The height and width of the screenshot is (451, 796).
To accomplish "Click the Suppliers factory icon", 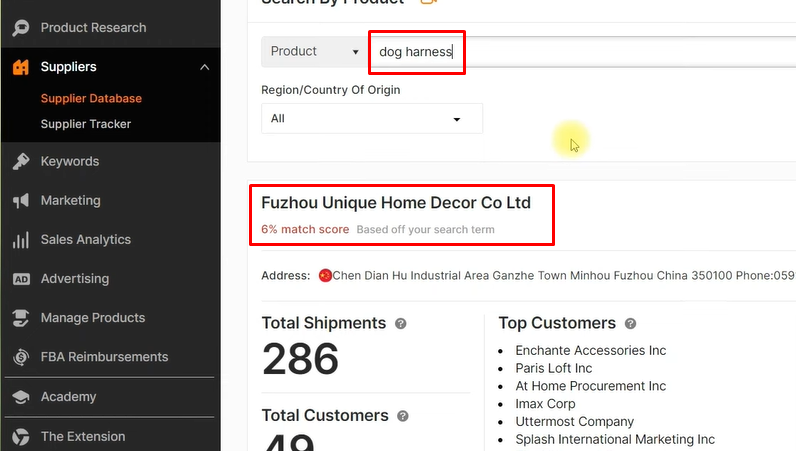I will [x=21, y=67].
